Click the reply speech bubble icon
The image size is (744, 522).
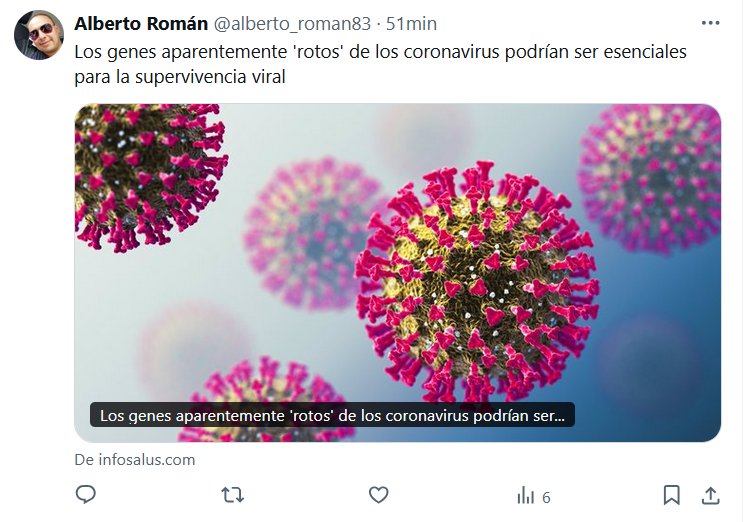tap(86, 495)
